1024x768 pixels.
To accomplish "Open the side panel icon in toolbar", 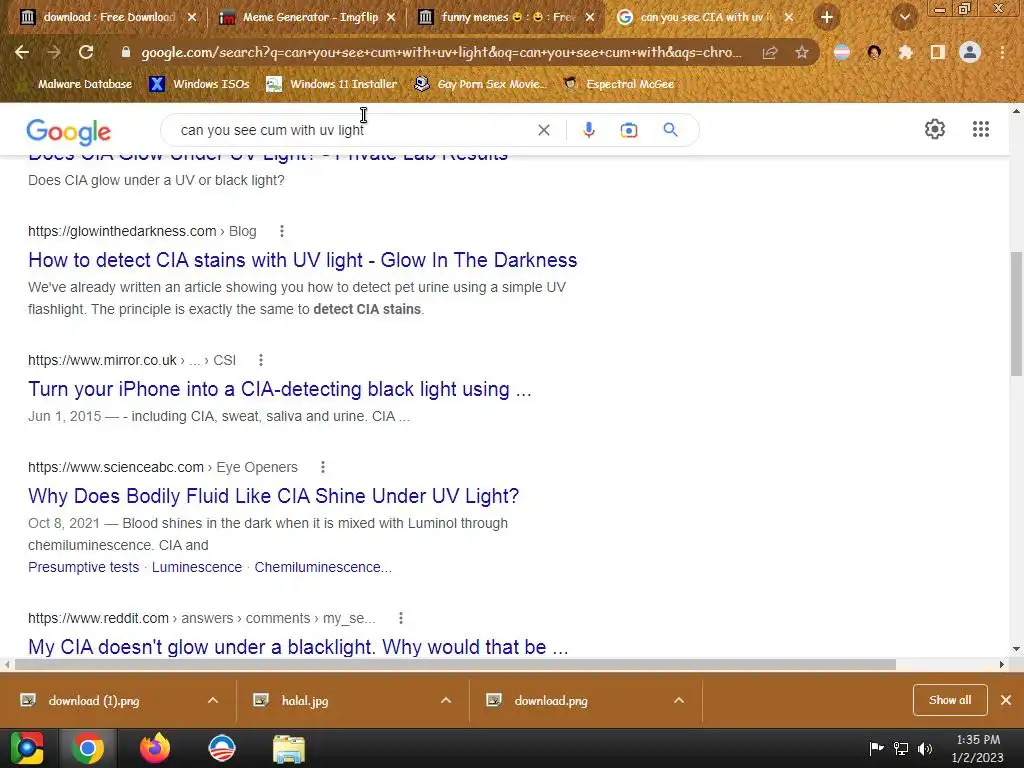I will tap(938, 52).
